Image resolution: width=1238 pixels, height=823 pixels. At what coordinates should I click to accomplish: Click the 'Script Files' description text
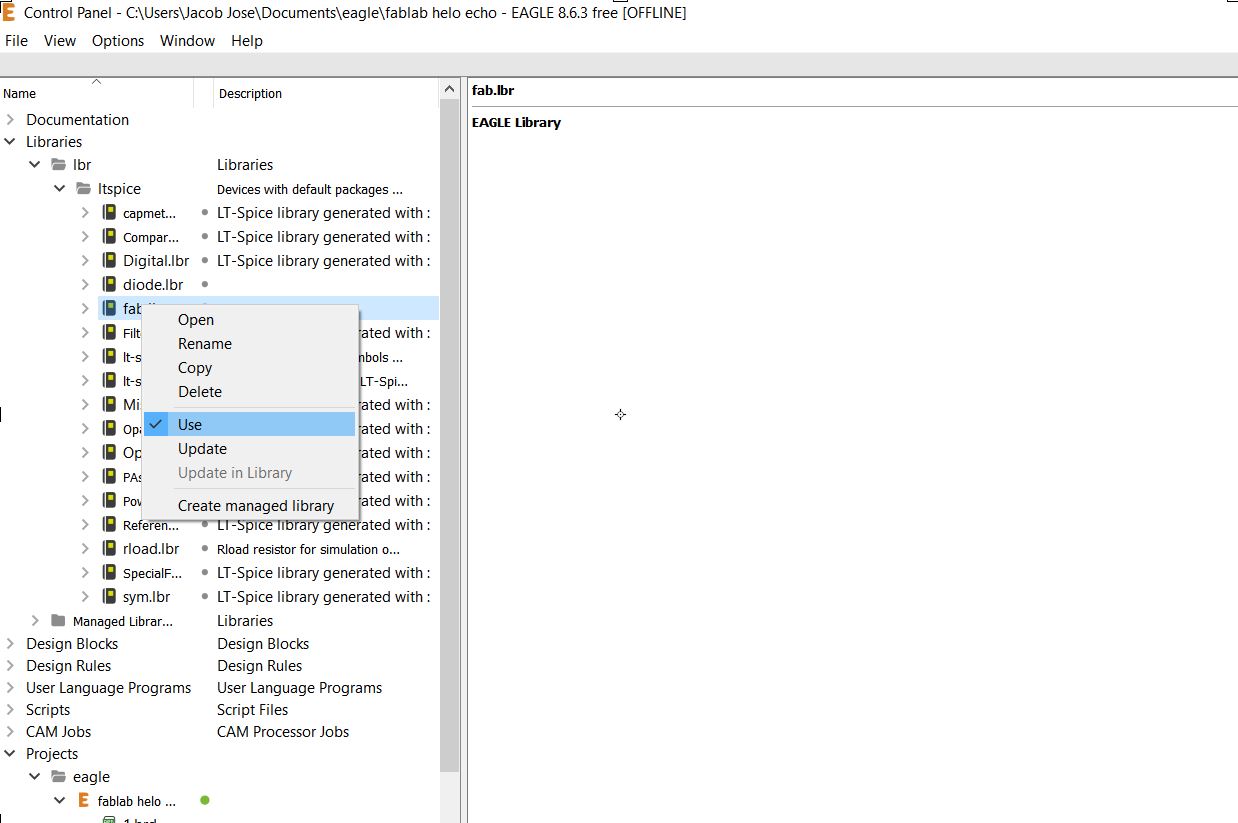(252, 710)
